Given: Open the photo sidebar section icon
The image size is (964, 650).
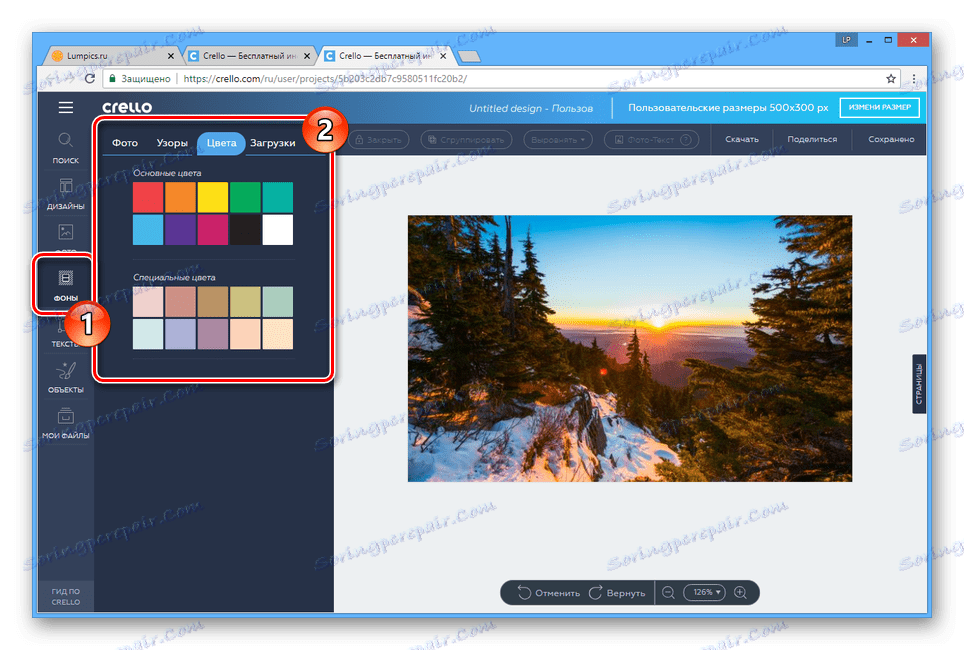Looking at the screenshot, I should [66, 232].
